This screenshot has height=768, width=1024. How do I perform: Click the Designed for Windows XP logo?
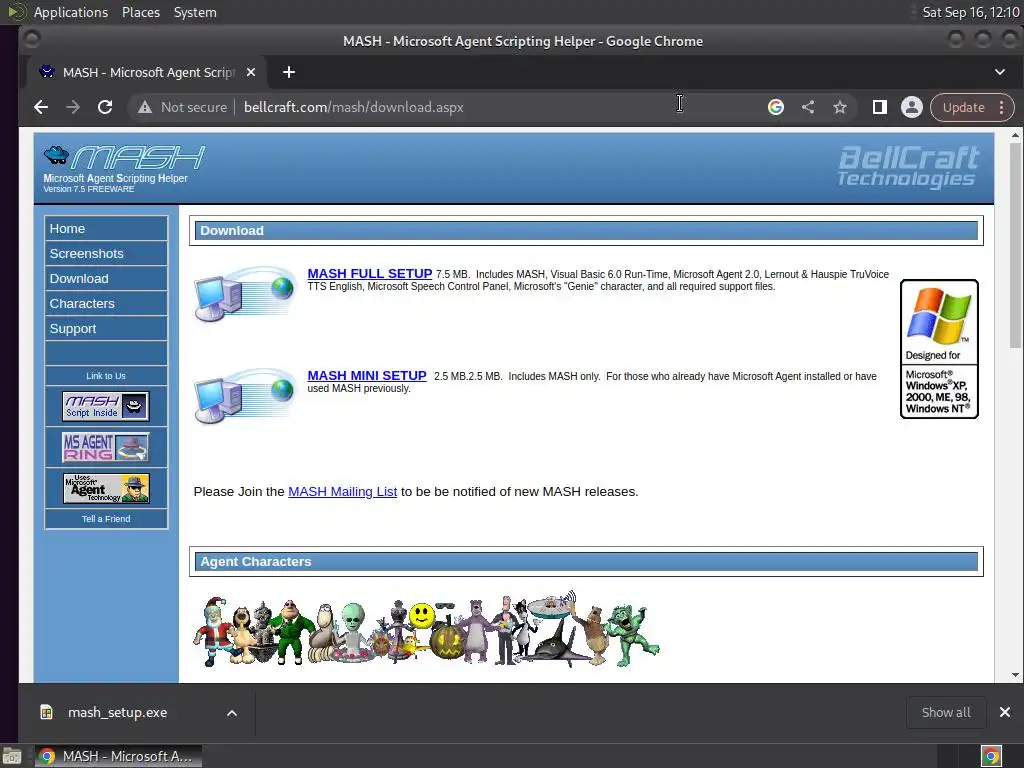(x=939, y=349)
